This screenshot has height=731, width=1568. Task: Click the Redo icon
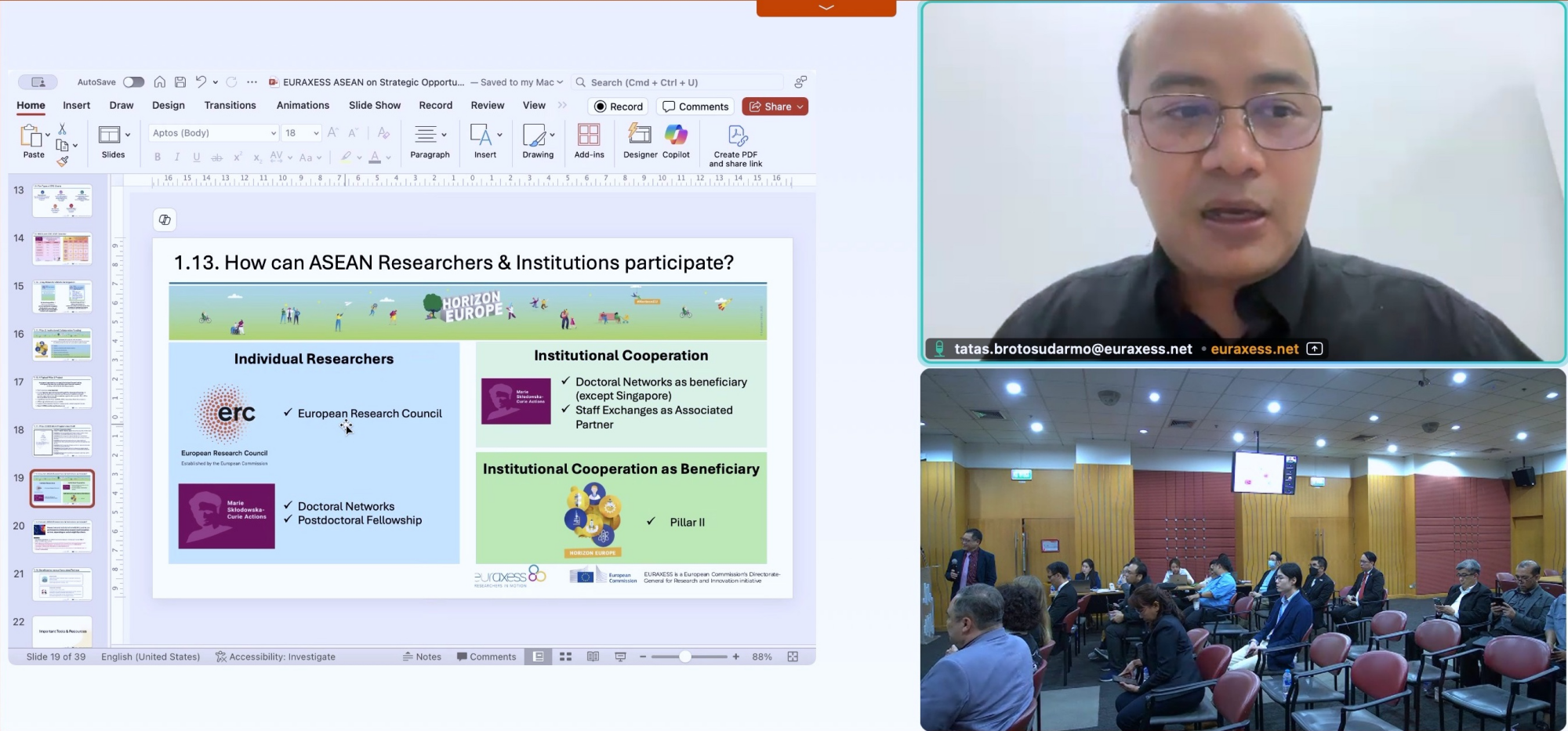pyautogui.click(x=231, y=82)
